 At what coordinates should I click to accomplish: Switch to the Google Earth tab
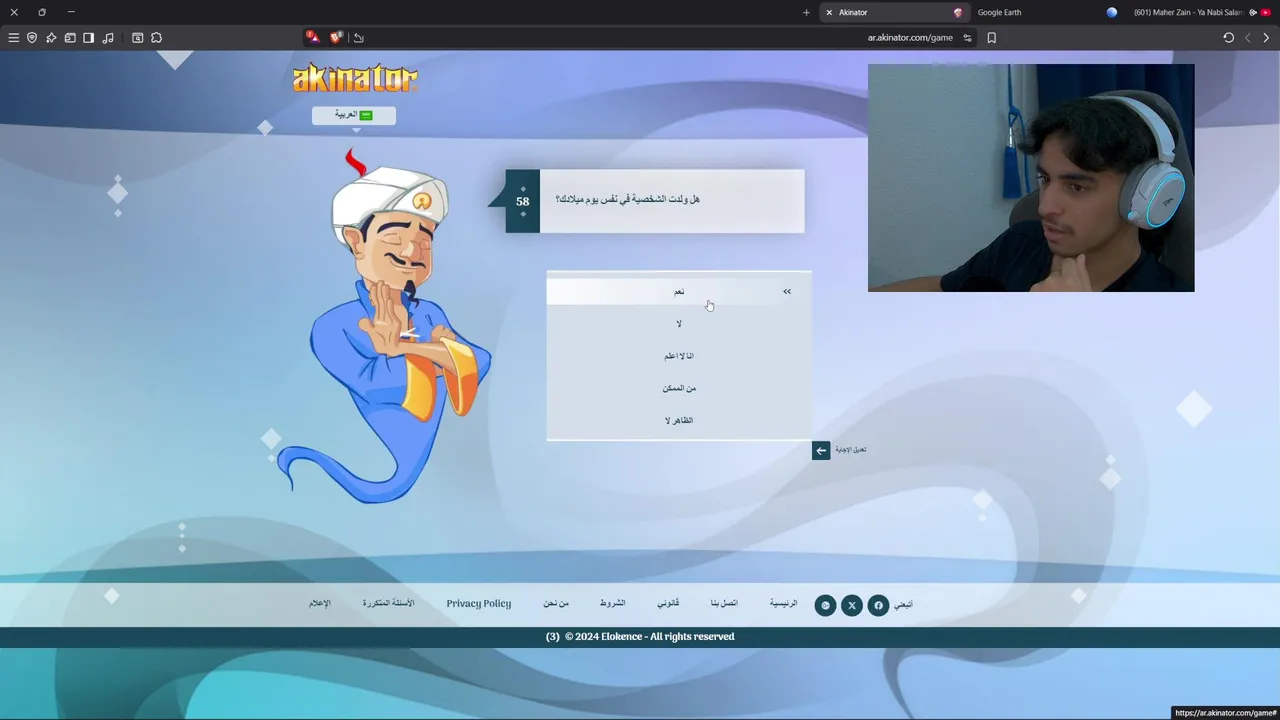(1045, 12)
